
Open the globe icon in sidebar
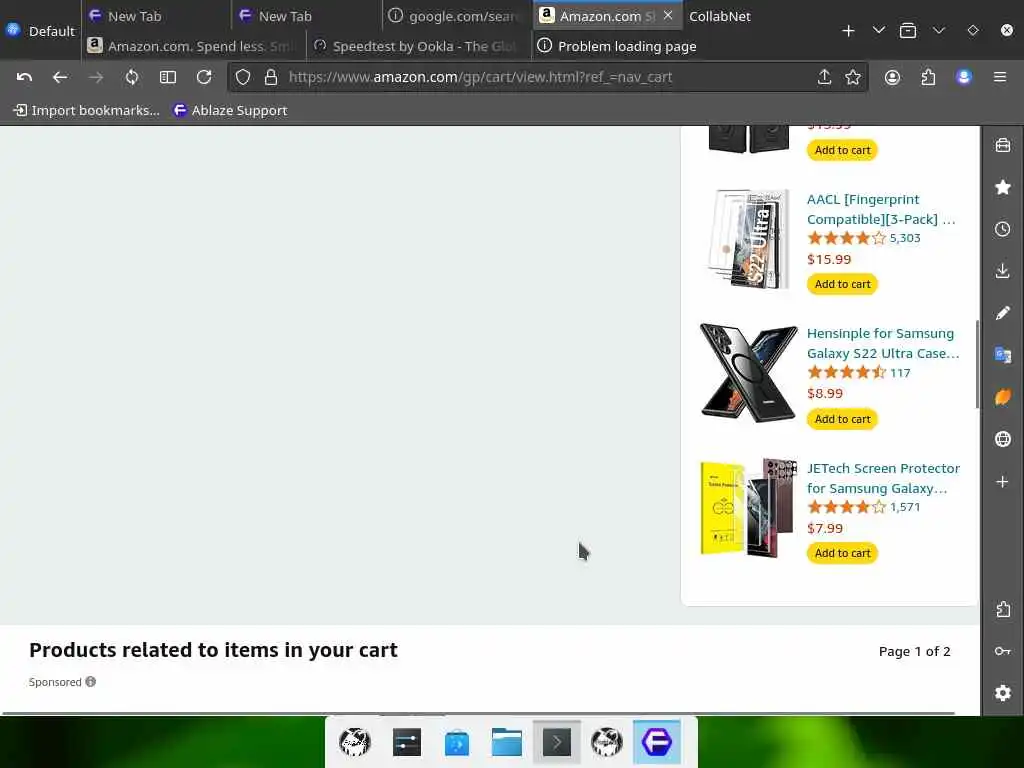click(x=1003, y=439)
